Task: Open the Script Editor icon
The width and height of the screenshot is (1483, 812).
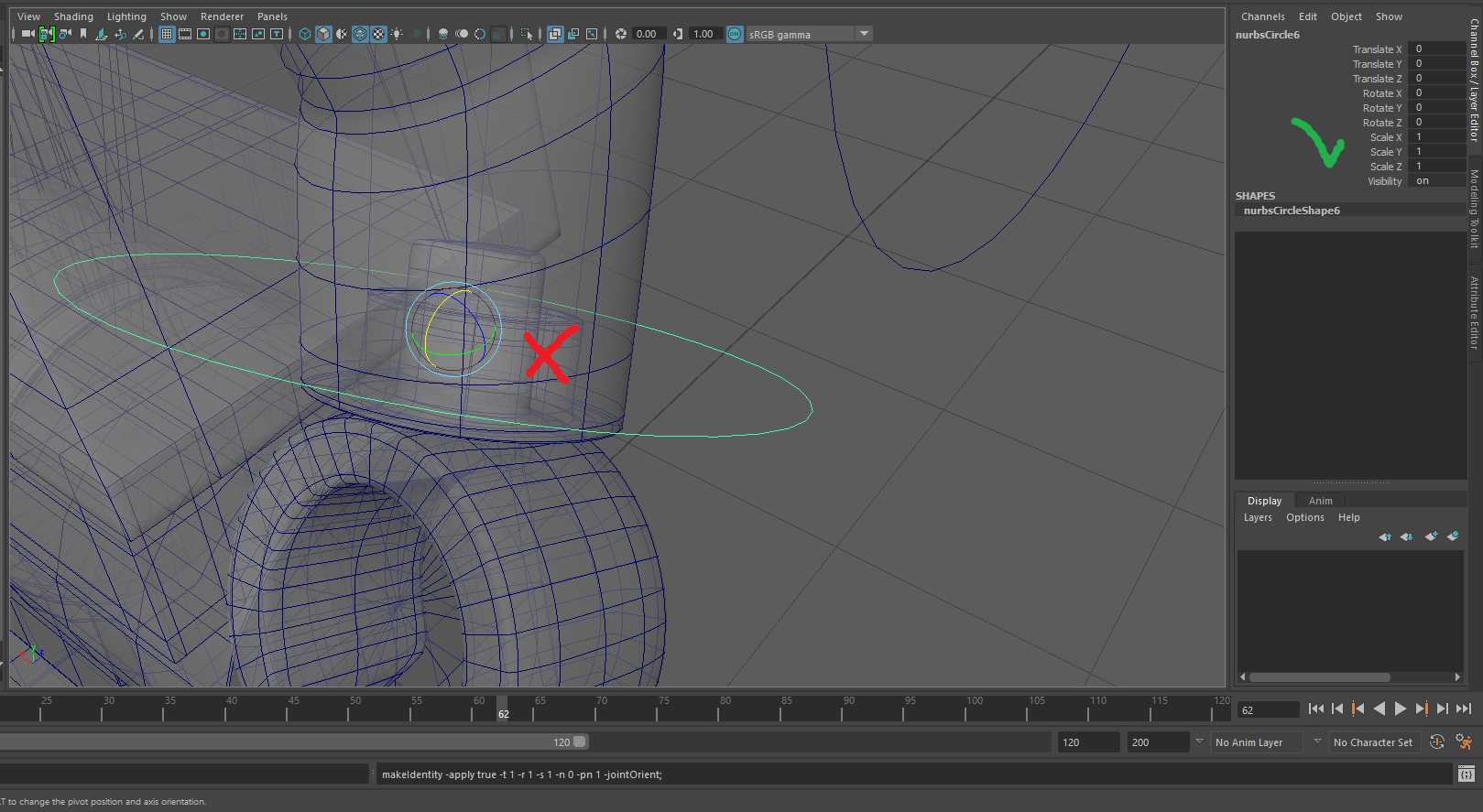Action: 1466,774
